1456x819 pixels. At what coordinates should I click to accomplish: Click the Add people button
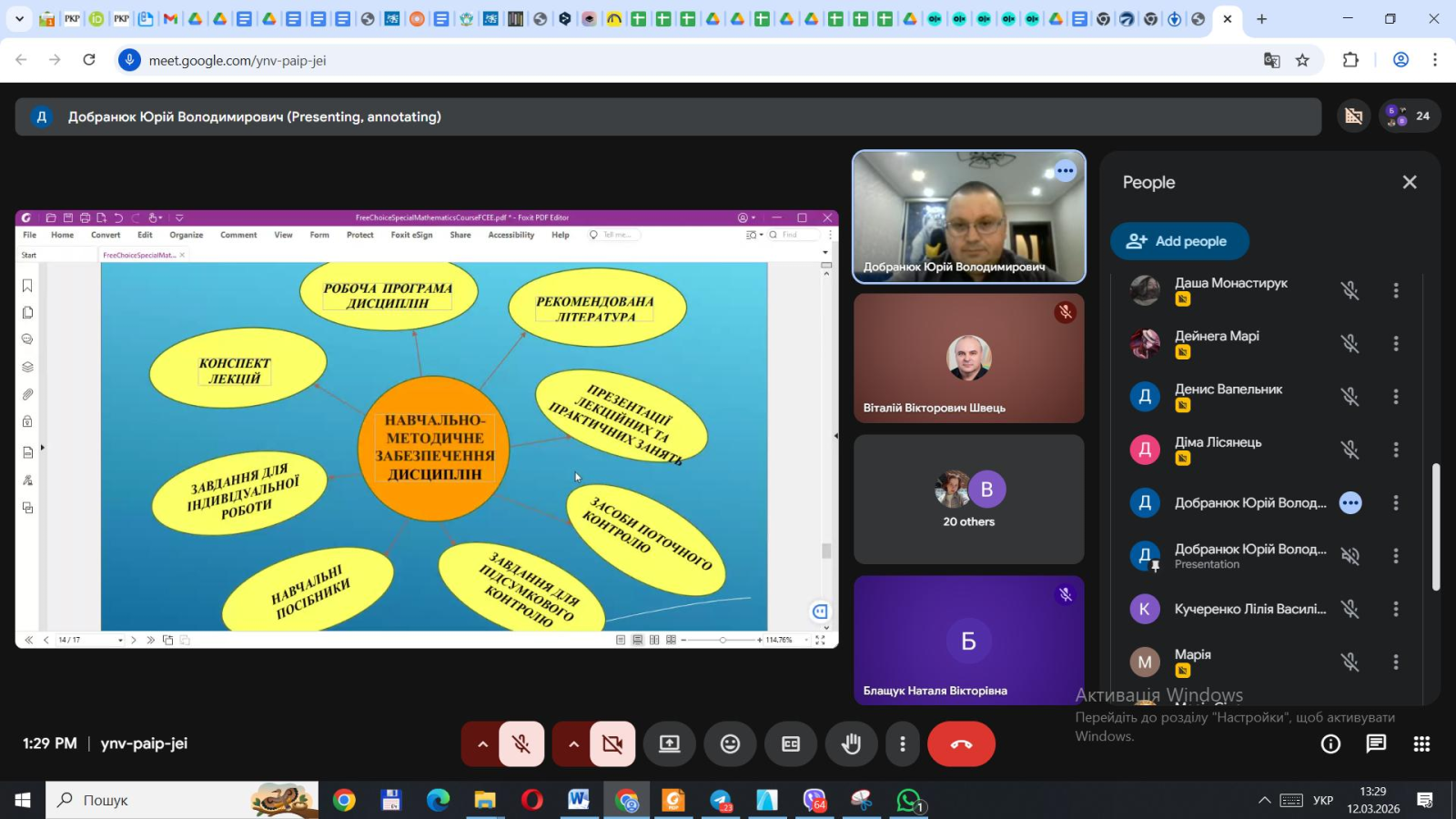point(1179,241)
